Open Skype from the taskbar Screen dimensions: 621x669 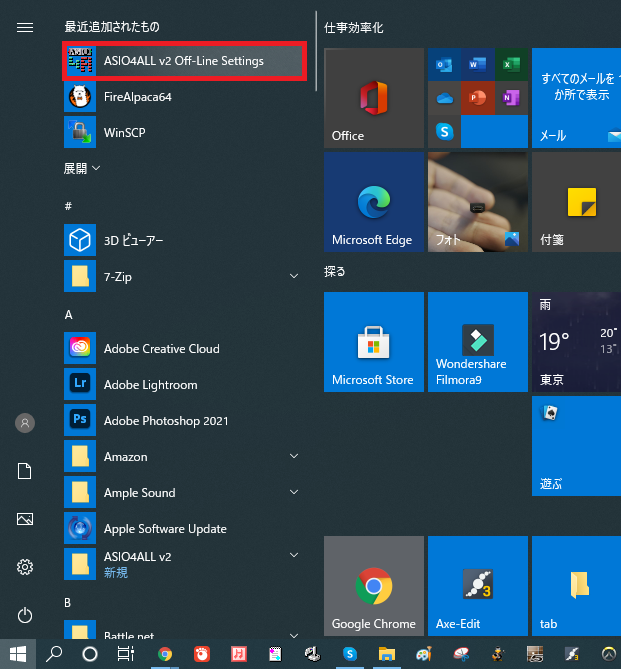[350, 654]
